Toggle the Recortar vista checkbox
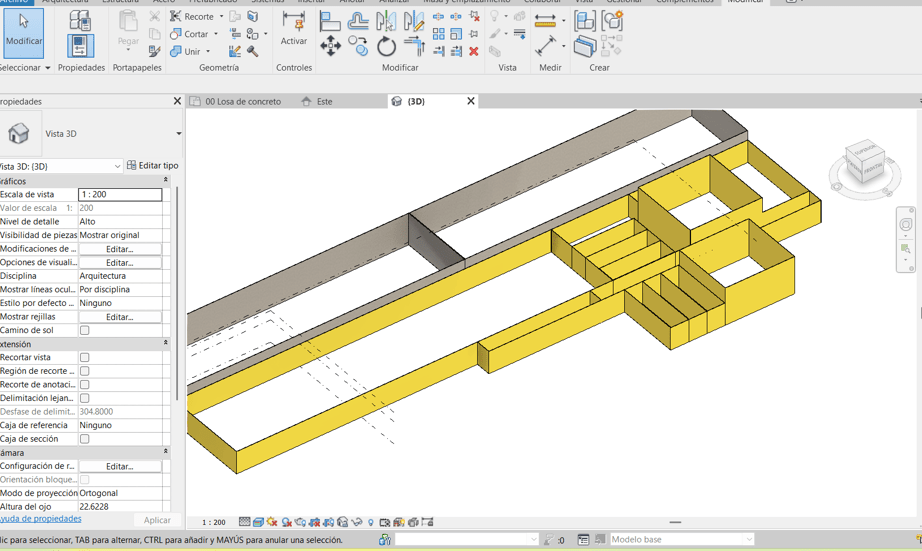 click(85, 357)
